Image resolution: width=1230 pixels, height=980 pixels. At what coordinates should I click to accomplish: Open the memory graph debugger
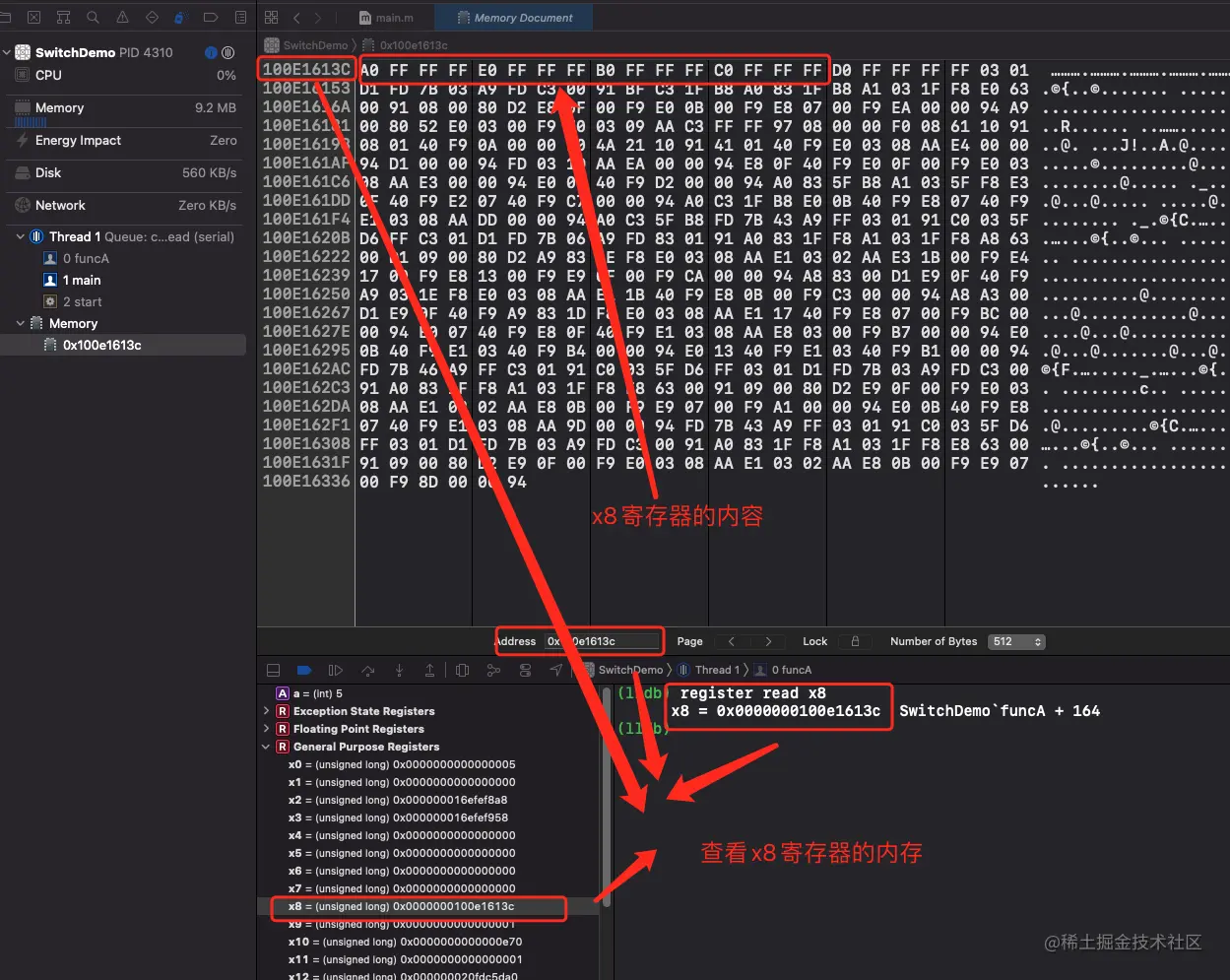(494, 670)
